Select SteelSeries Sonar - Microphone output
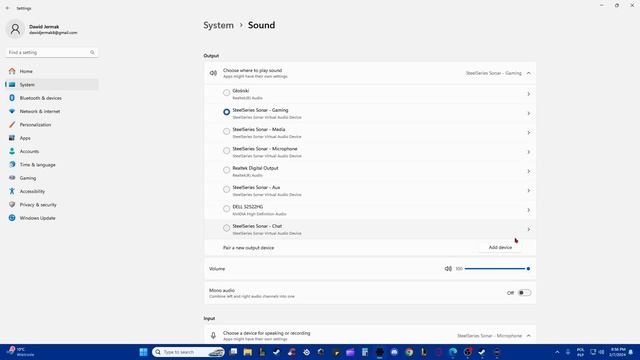 click(x=227, y=151)
